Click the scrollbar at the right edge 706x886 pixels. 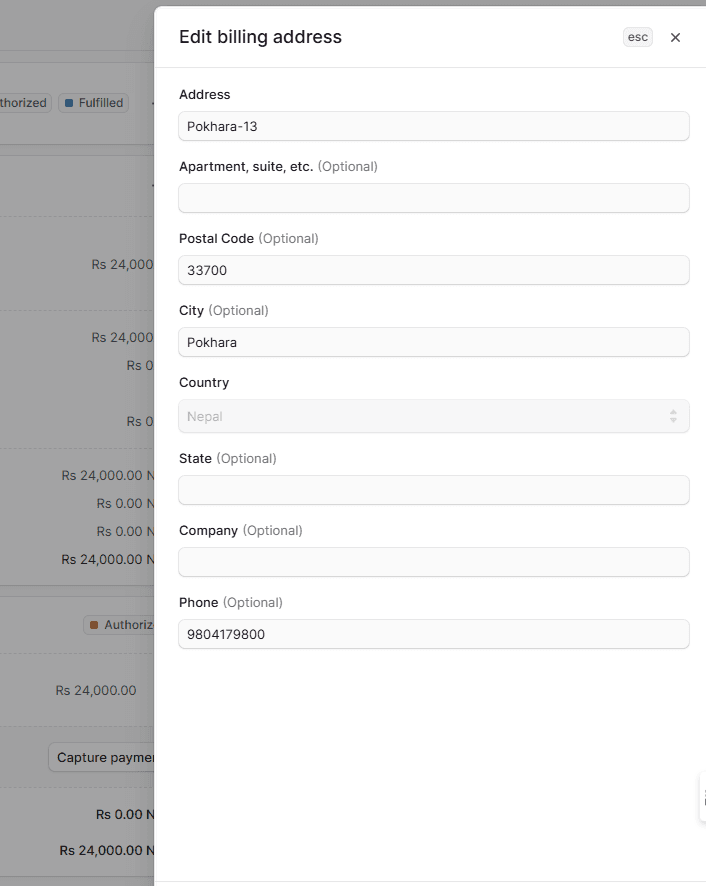point(703,797)
